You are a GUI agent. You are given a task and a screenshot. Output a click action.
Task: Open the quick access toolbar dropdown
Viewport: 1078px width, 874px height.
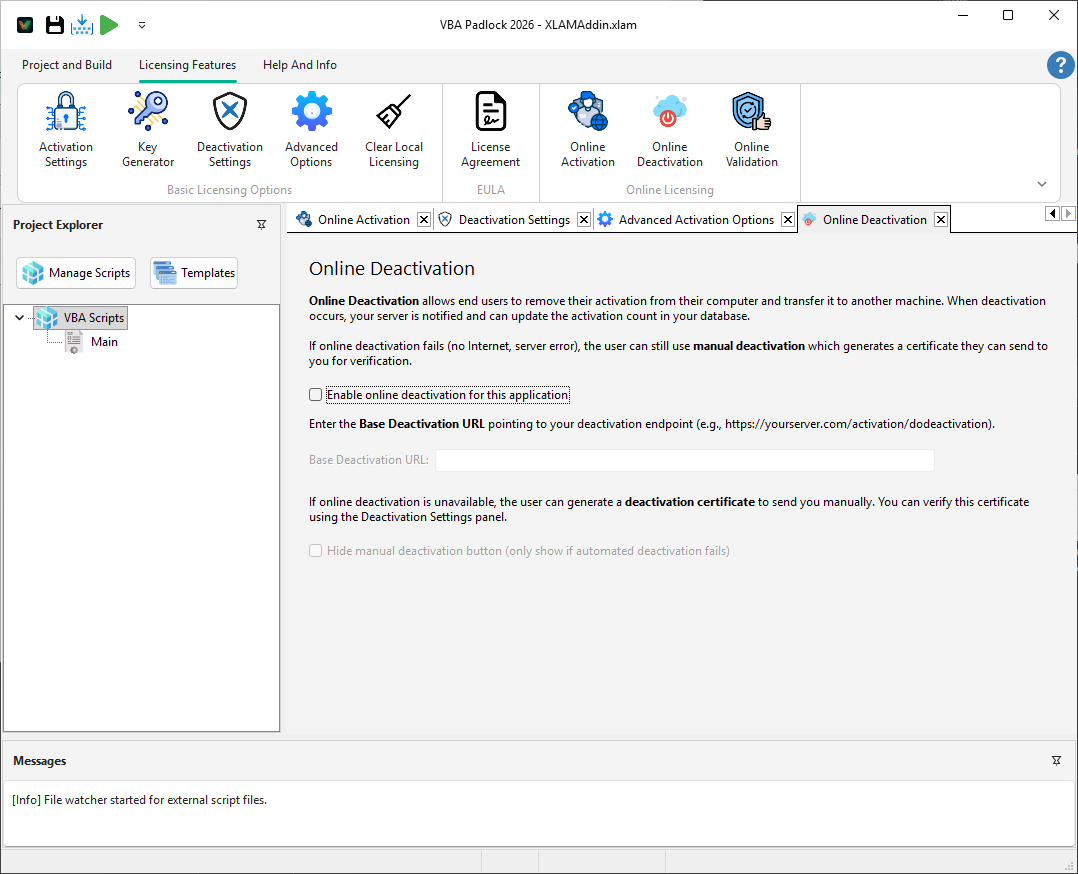coord(141,25)
